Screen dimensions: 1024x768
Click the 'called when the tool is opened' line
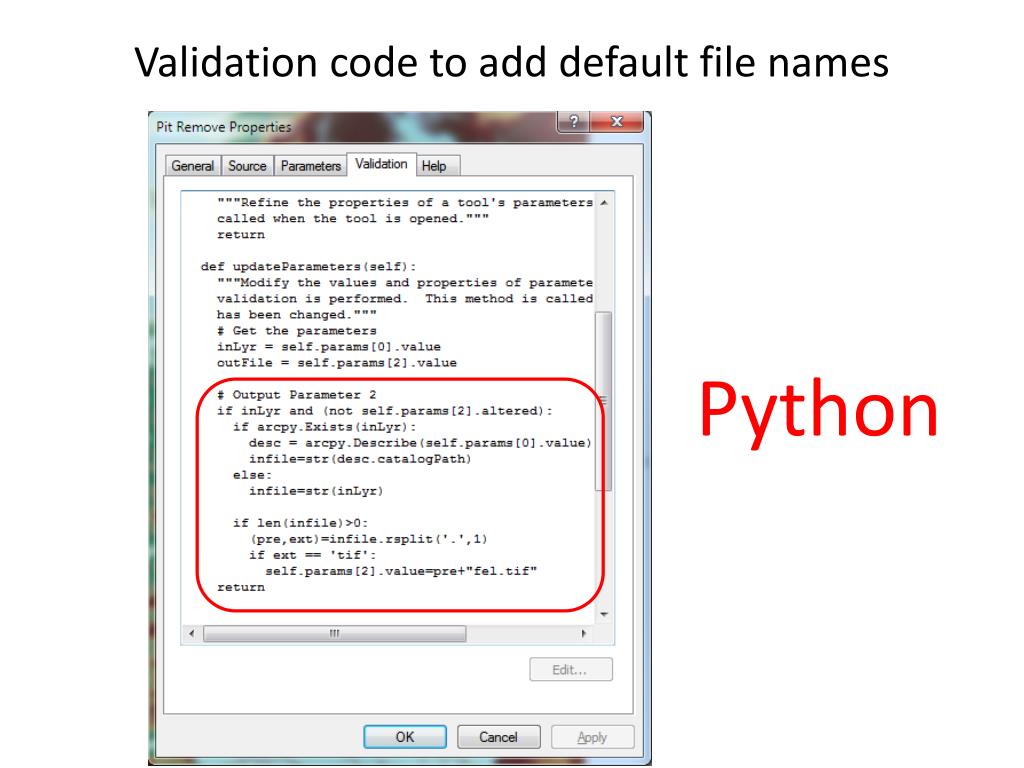pyautogui.click(x=353, y=219)
